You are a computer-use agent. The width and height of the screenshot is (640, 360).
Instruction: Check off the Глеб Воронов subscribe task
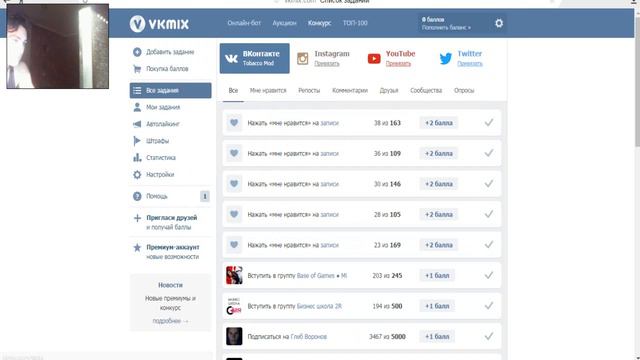pos(489,336)
